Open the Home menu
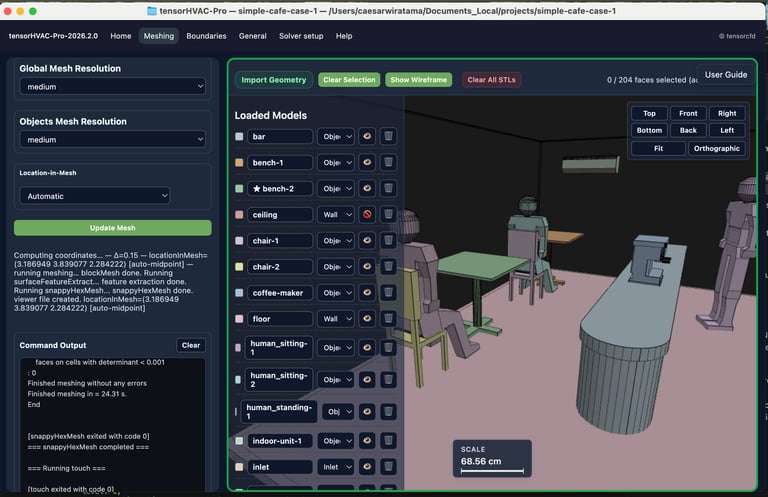768x497 pixels. click(121, 36)
